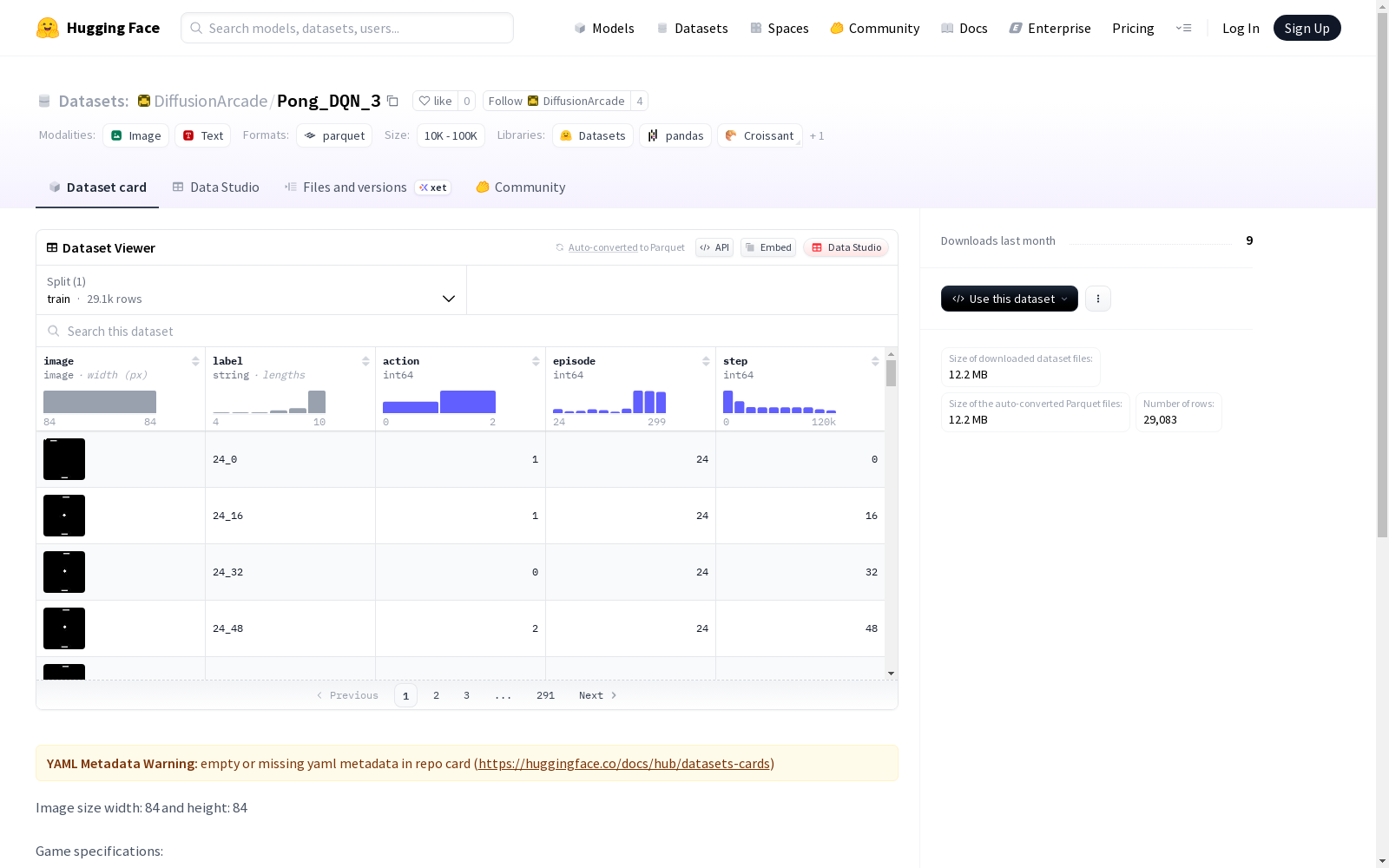
Task: Jump to page 291 of the viewer
Action: tap(545, 695)
